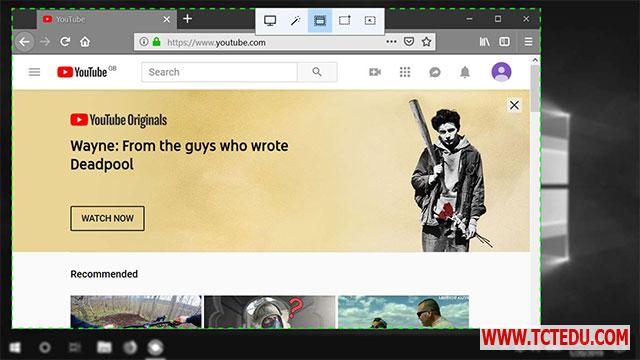The width and height of the screenshot is (640, 360).
Task: Click the WATCH NOW button
Action: 107,218
